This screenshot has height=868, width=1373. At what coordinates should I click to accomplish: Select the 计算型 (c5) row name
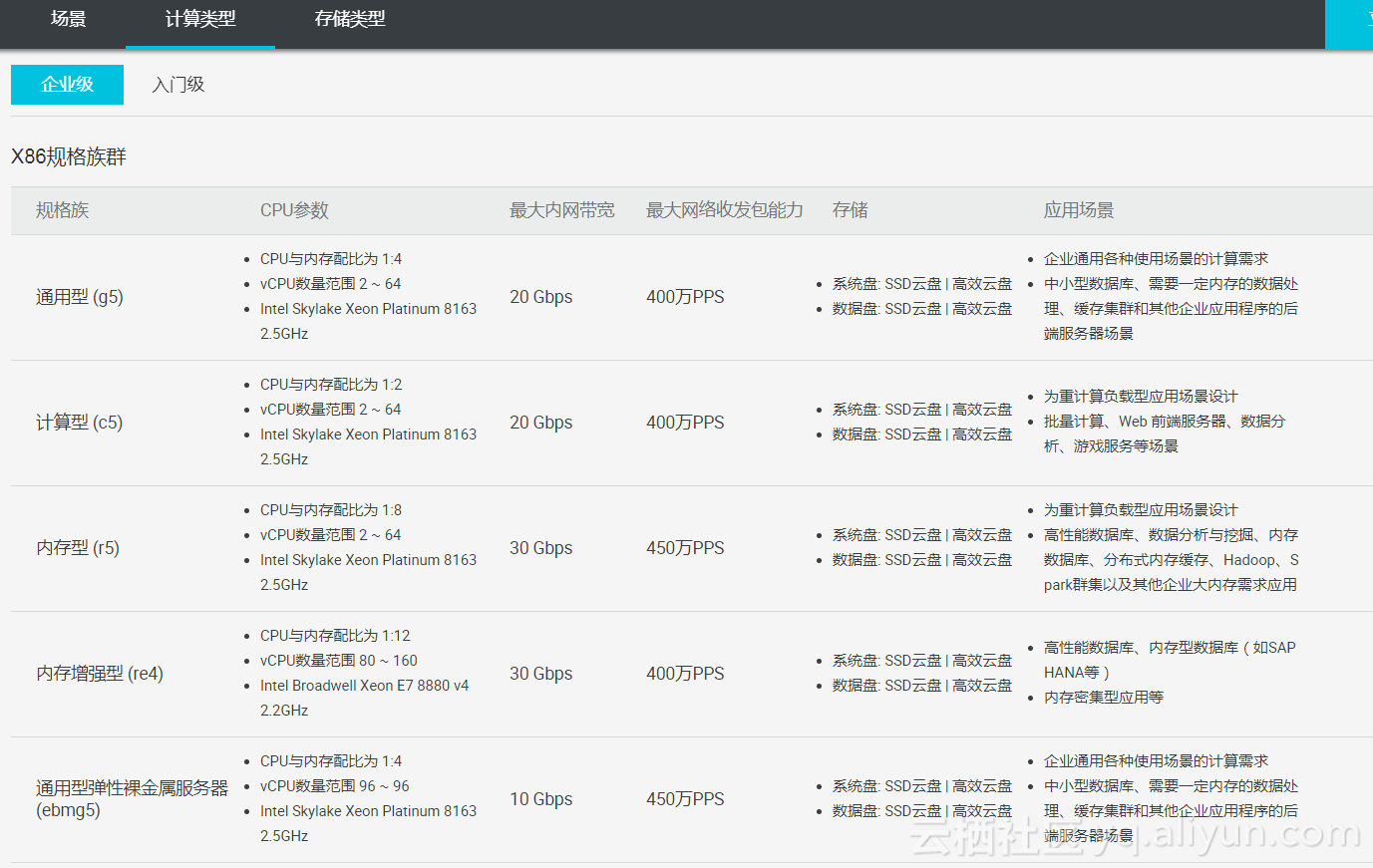click(x=80, y=423)
